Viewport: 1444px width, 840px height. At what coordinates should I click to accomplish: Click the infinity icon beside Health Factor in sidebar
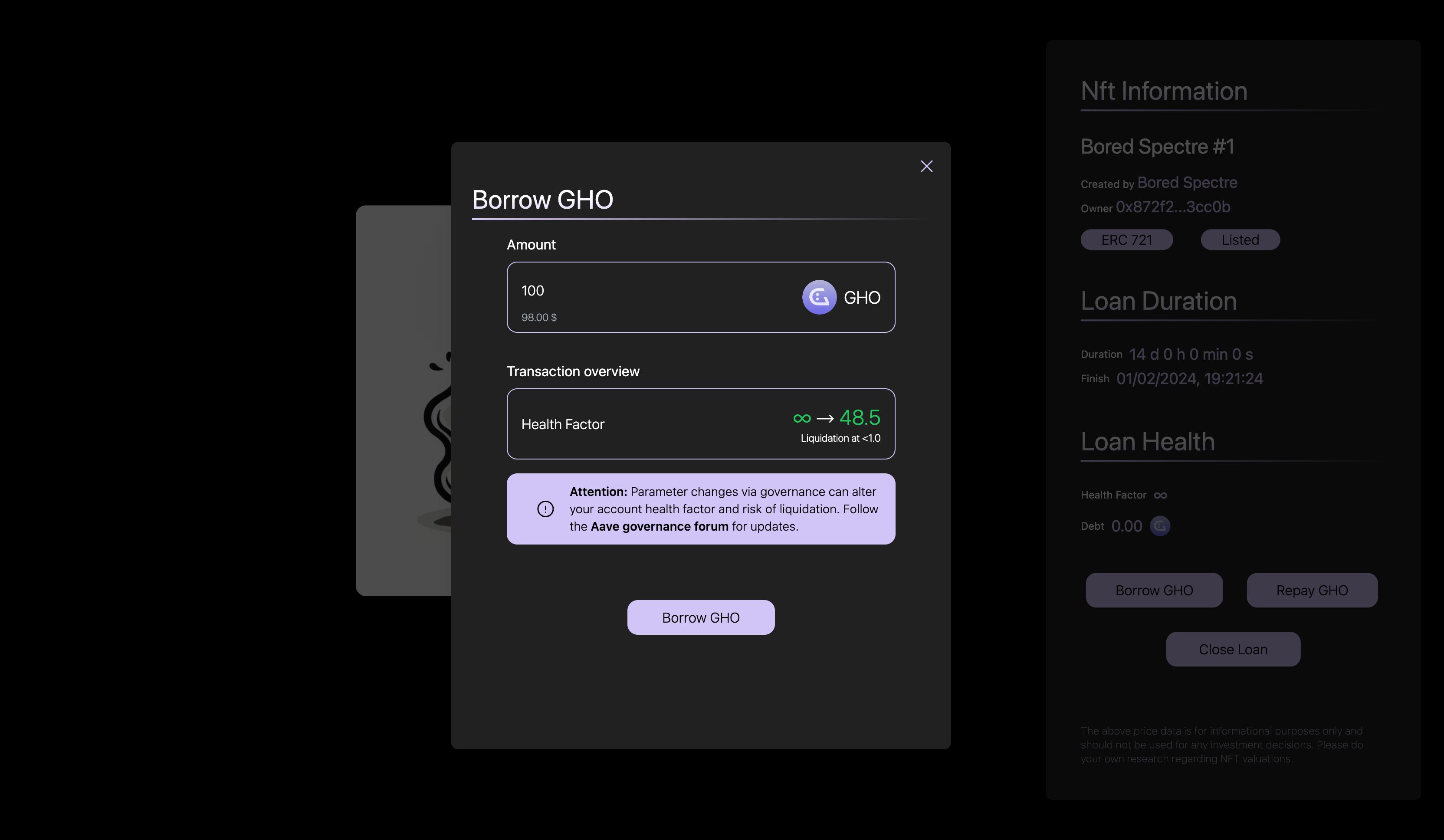pyautogui.click(x=1160, y=495)
